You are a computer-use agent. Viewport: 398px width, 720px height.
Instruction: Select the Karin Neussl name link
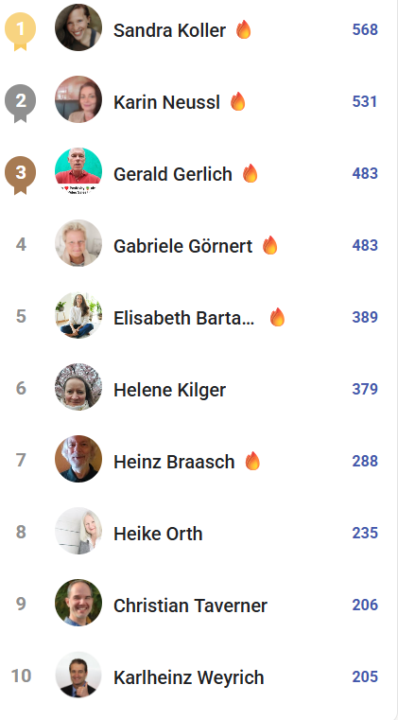[x=167, y=102]
